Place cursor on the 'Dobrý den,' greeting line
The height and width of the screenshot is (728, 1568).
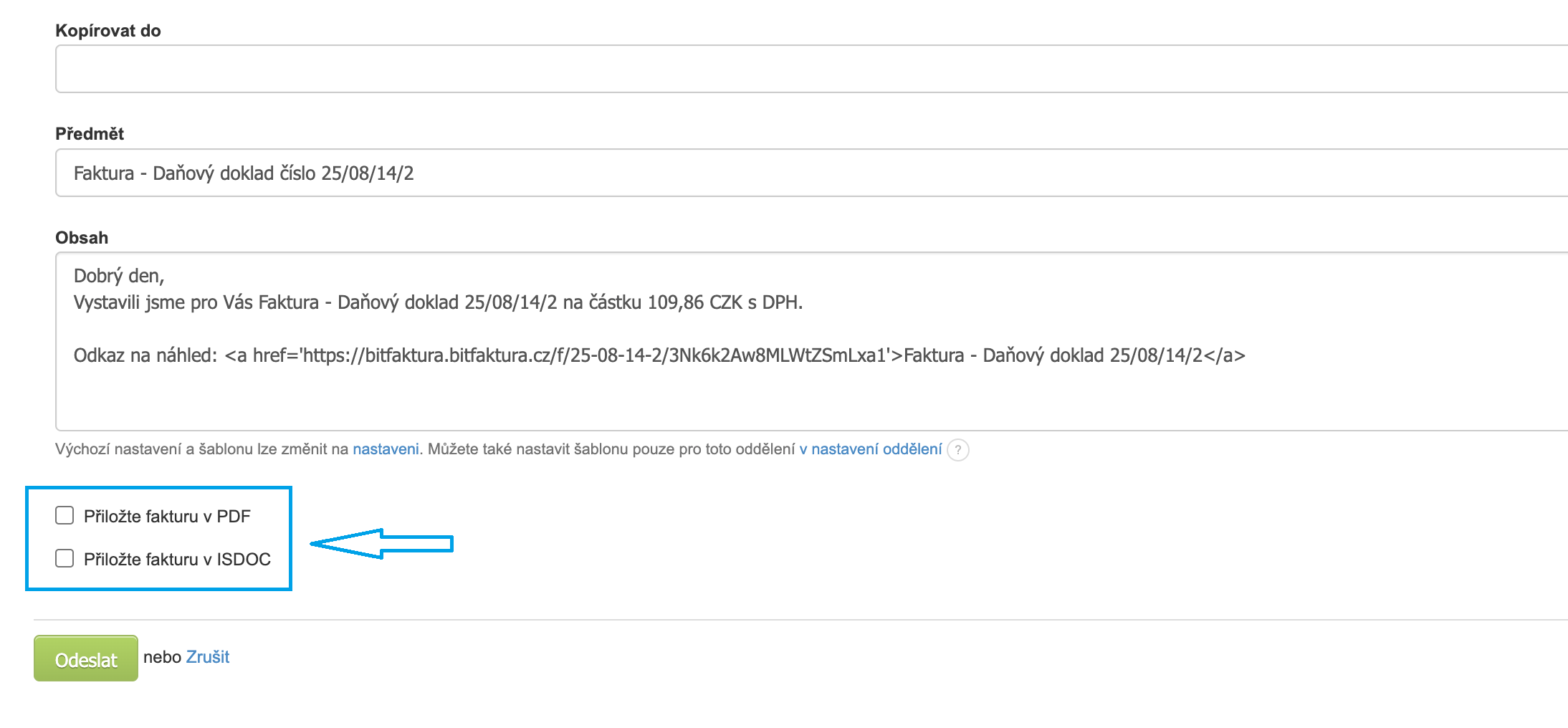[119, 276]
